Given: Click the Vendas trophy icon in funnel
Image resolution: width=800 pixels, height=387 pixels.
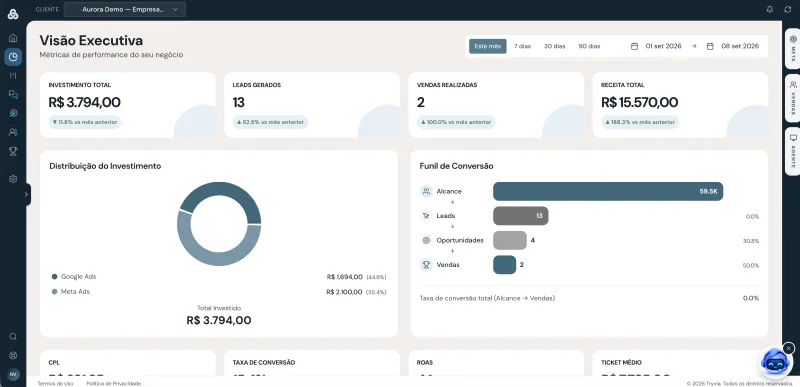Looking at the screenshot, I should [x=427, y=265].
